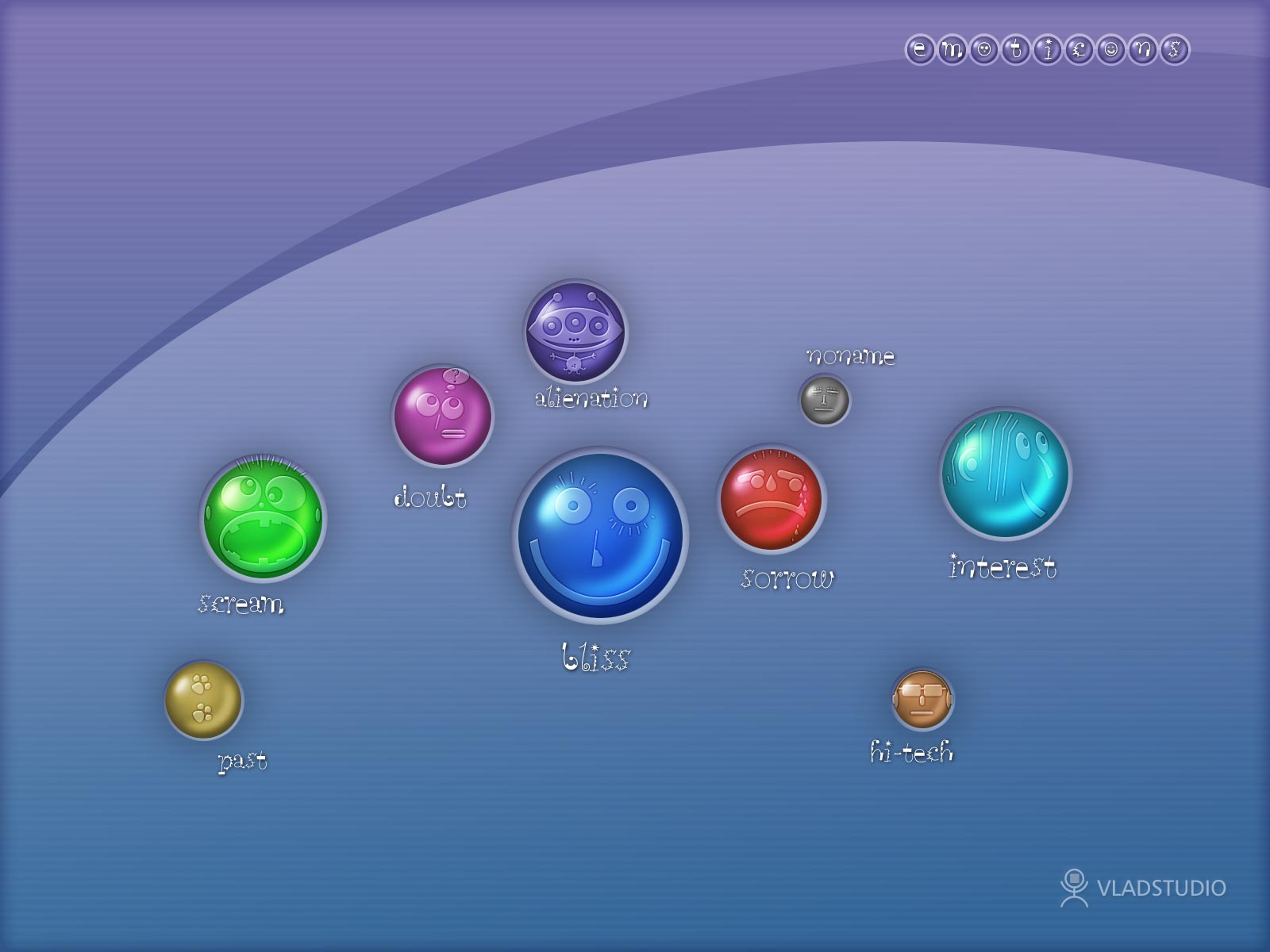Open the VLADSTUDIO text link
Viewport: 1270px width, 952px height.
coord(1161,888)
